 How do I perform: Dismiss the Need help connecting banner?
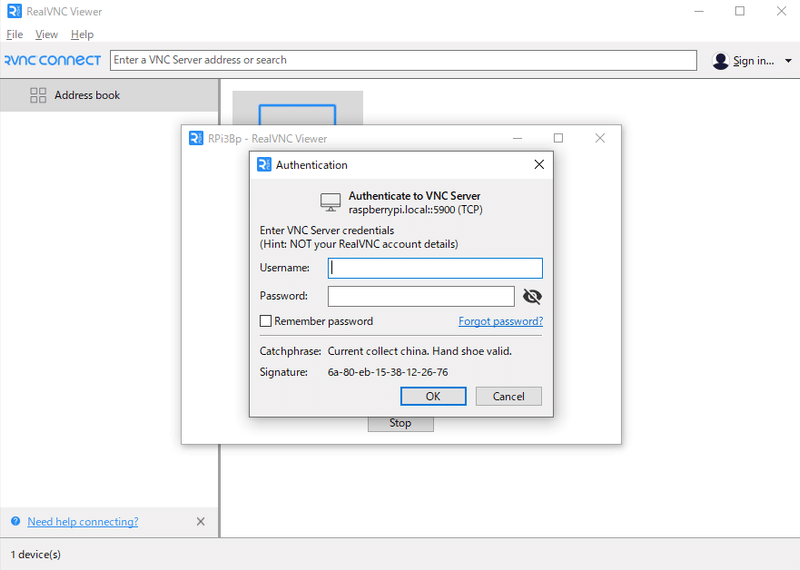[x=201, y=522]
